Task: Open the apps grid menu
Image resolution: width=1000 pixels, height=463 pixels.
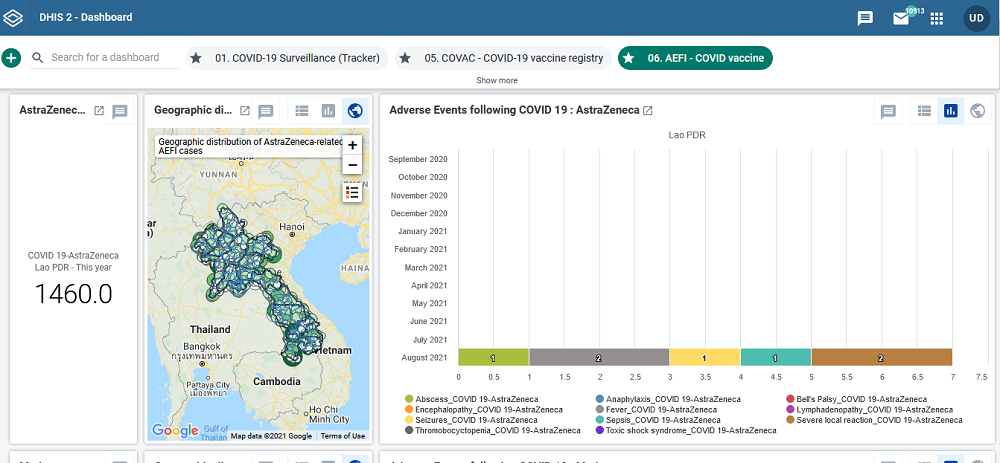Action: (x=936, y=18)
